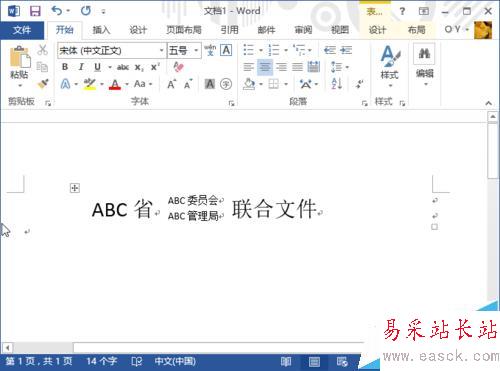500x371 pixels.
Task: Click language 中文(中国) in status bar
Action: click(175, 361)
